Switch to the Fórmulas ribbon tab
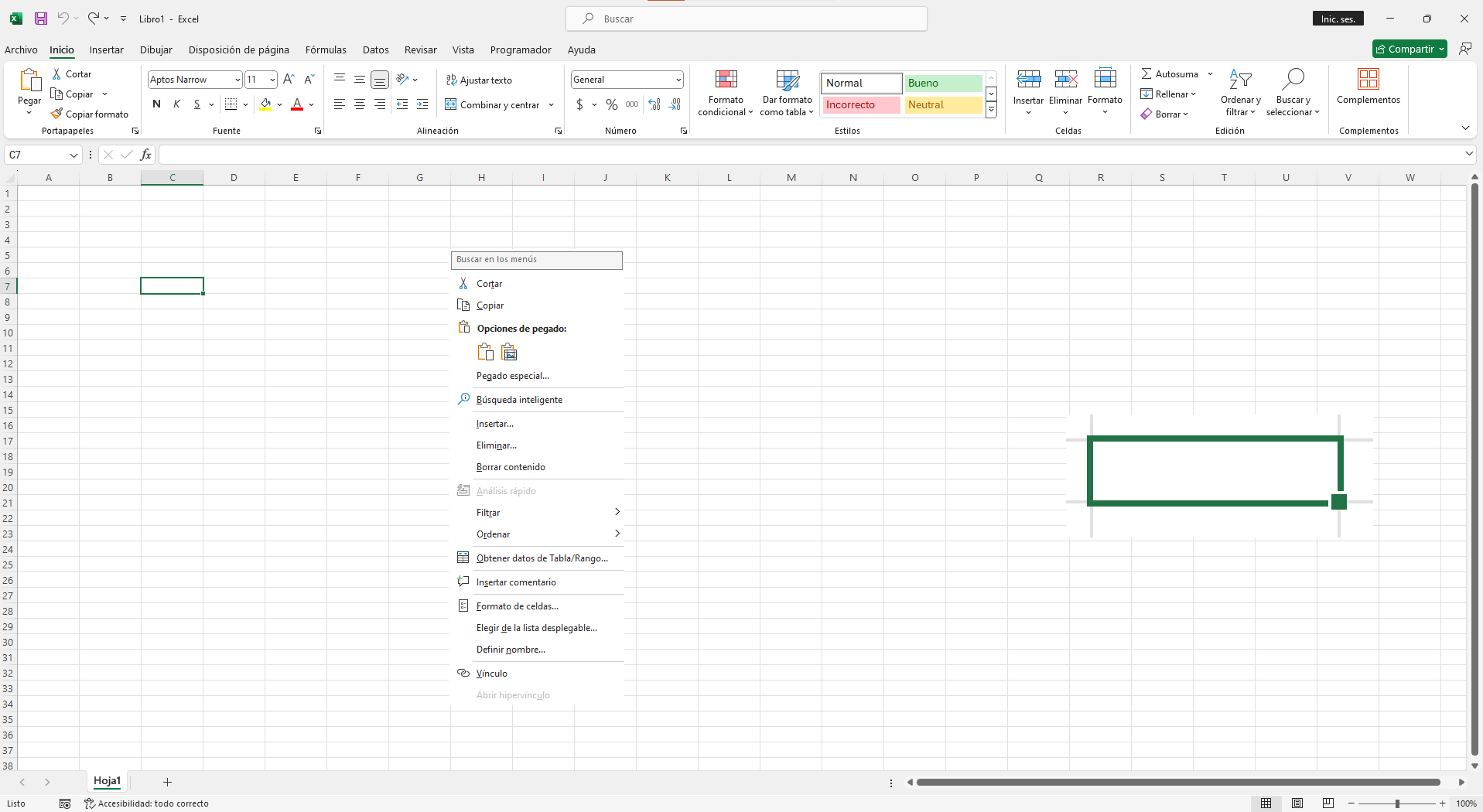 click(x=325, y=49)
